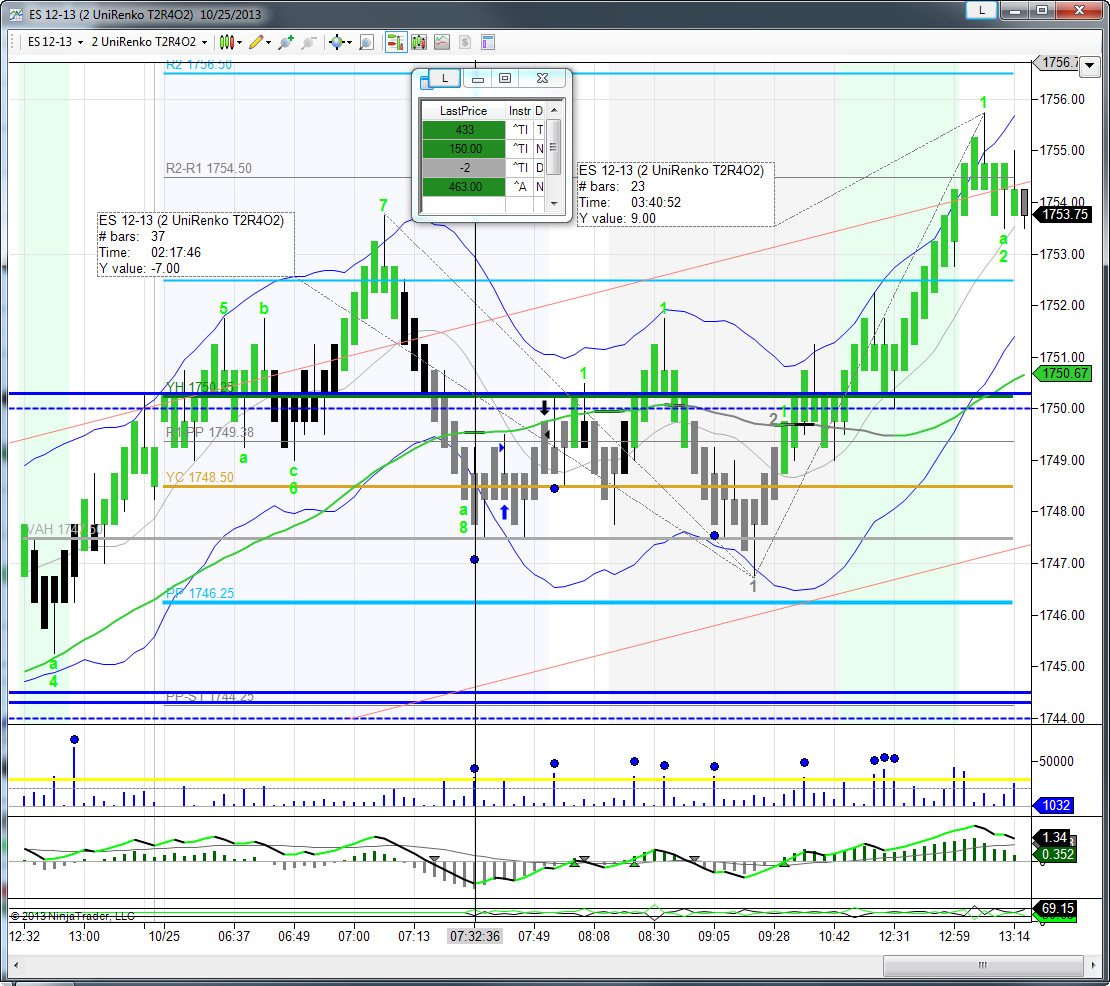Click the YC 1748.50 level label
Viewport: 1110px width, 986px height.
(200, 478)
